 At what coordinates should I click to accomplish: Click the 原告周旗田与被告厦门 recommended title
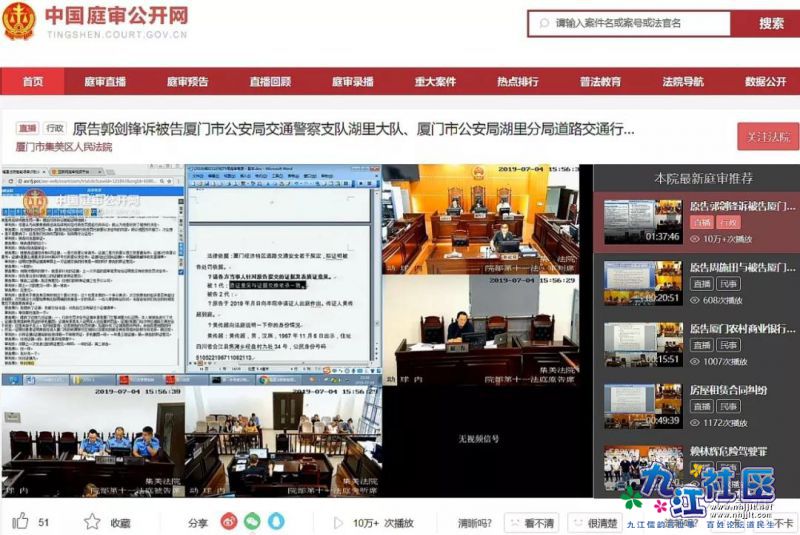point(742,267)
